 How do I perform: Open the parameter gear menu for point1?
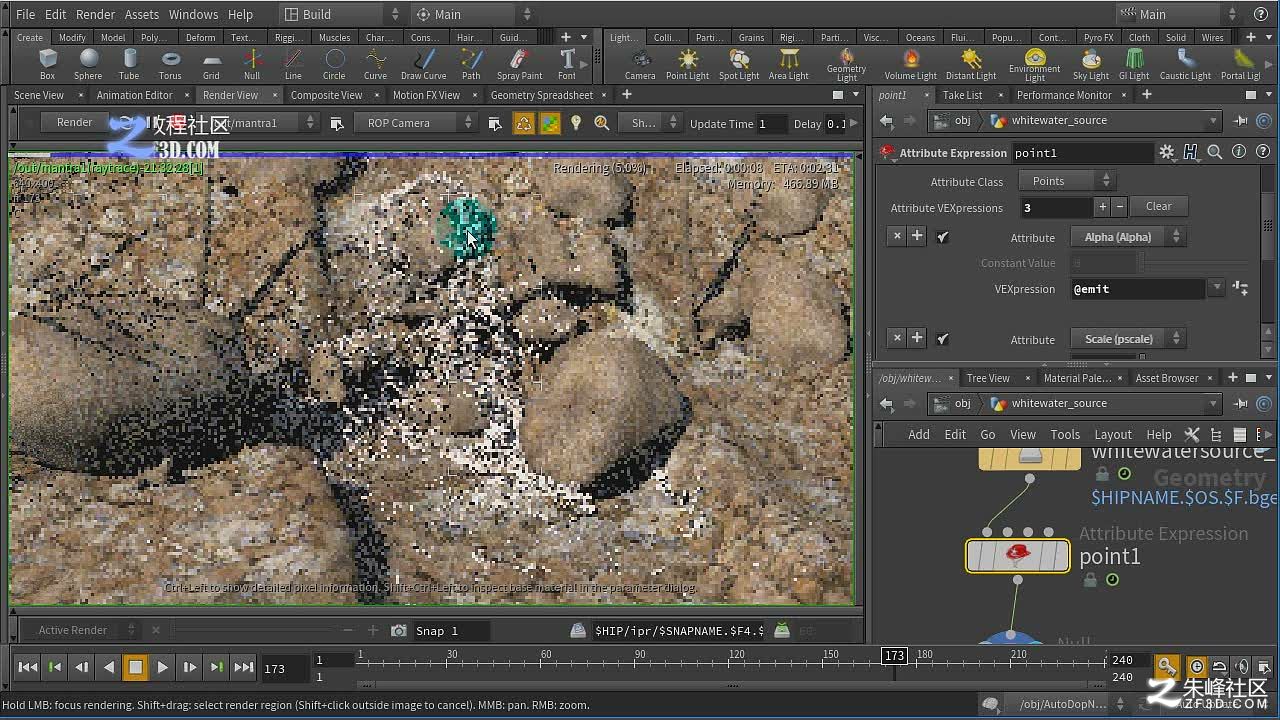(1166, 152)
